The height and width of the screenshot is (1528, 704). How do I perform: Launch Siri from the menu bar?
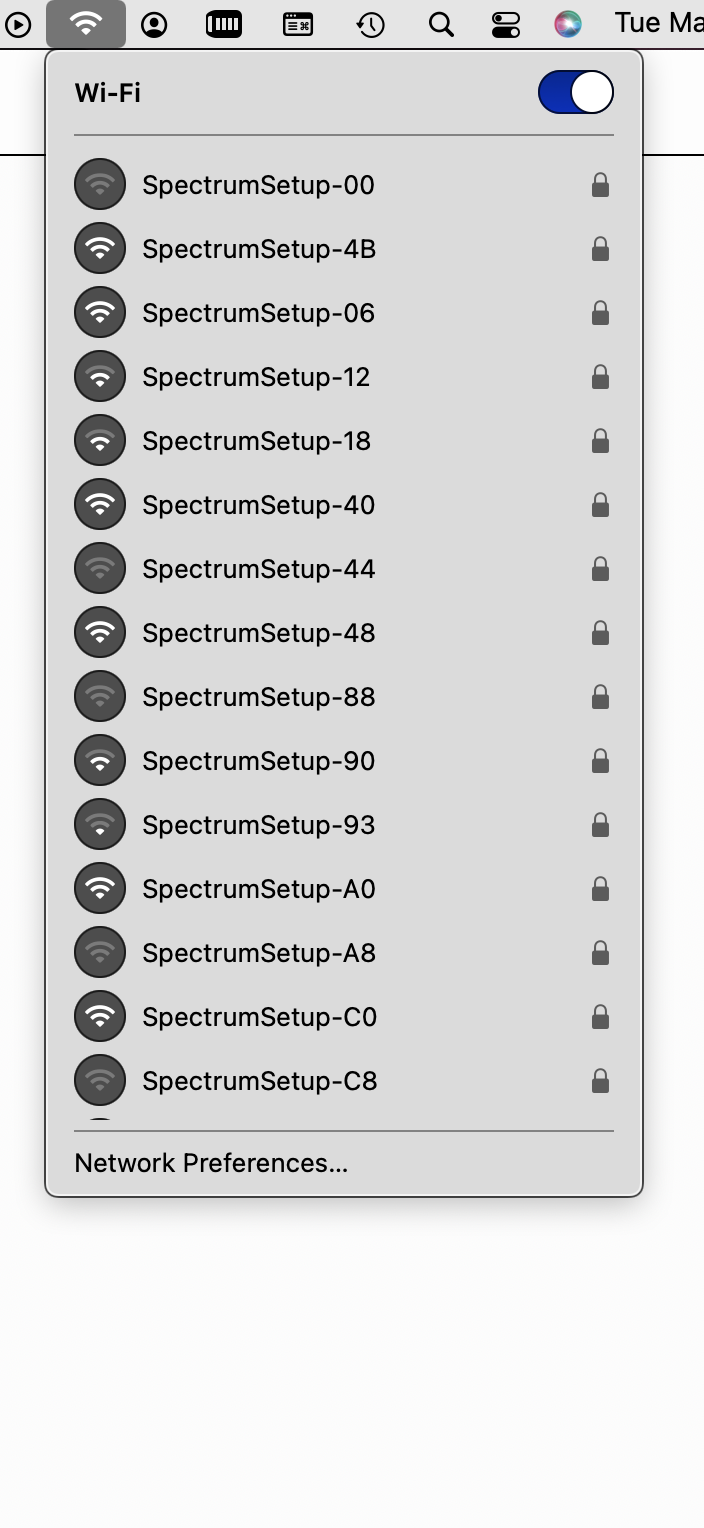click(568, 24)
